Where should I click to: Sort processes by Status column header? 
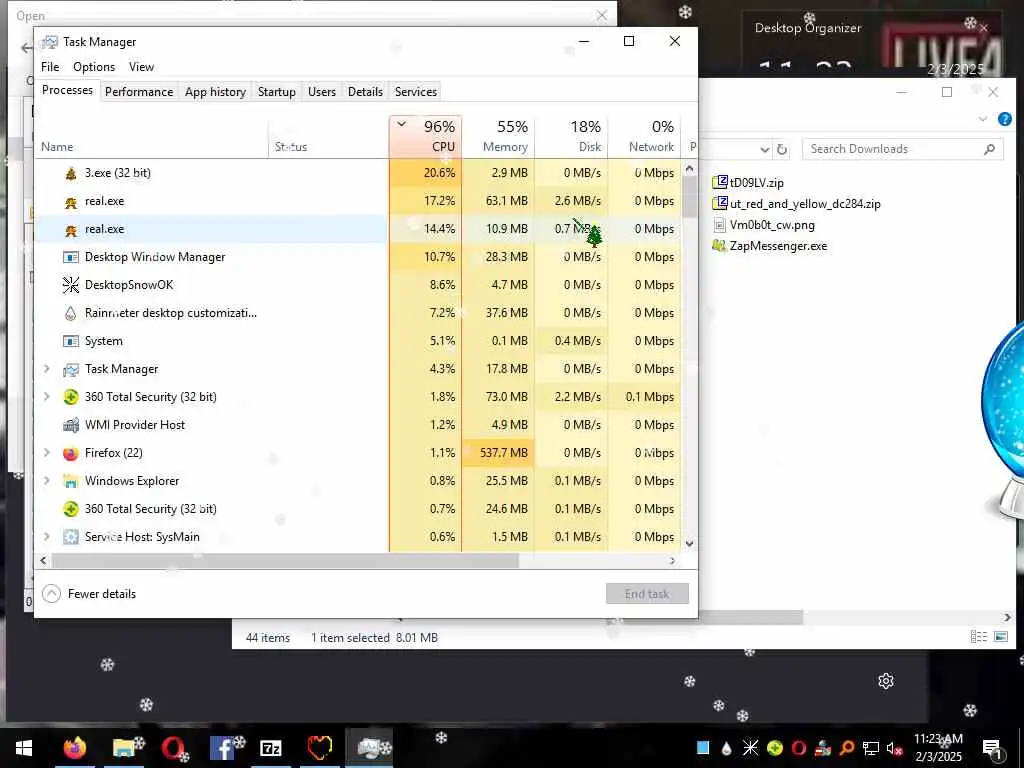pyautogui.click(x=328, y=136)
